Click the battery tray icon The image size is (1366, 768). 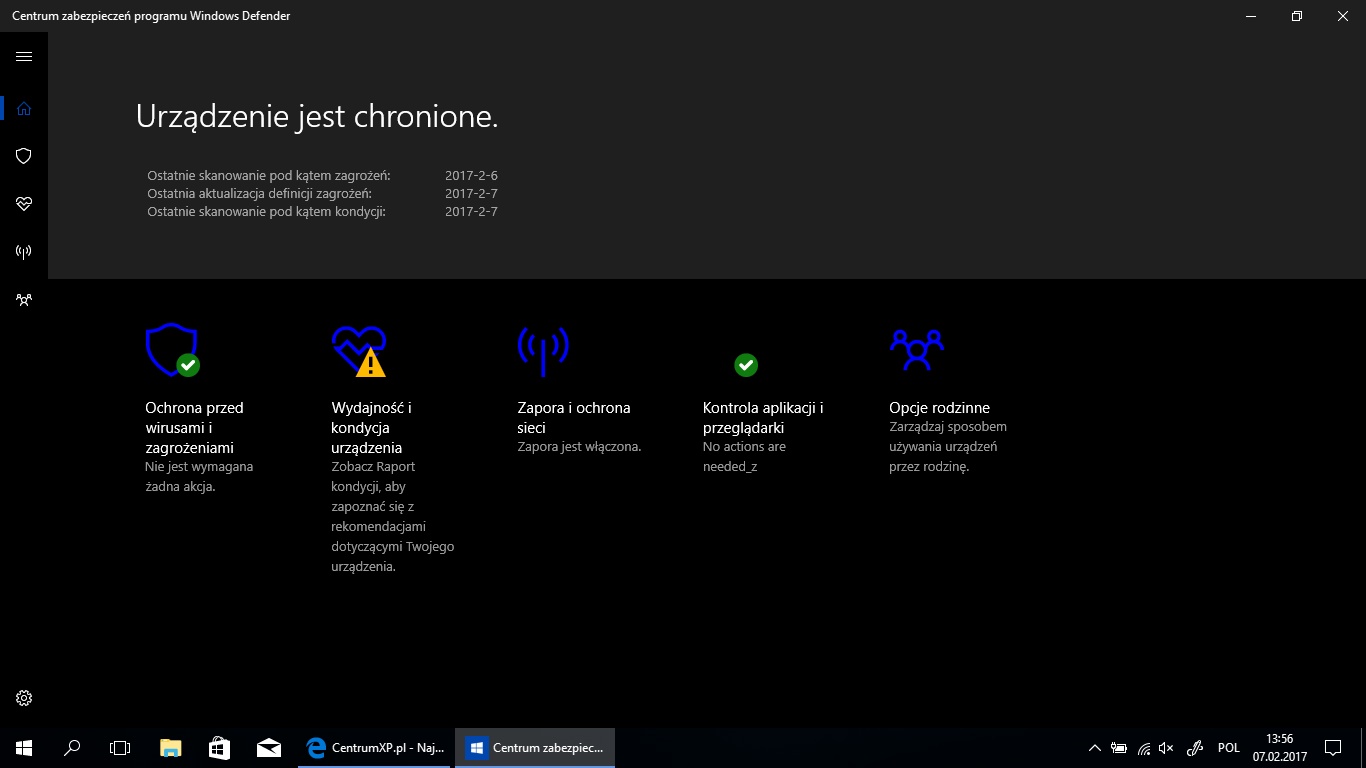click(x=1119, y=748)
